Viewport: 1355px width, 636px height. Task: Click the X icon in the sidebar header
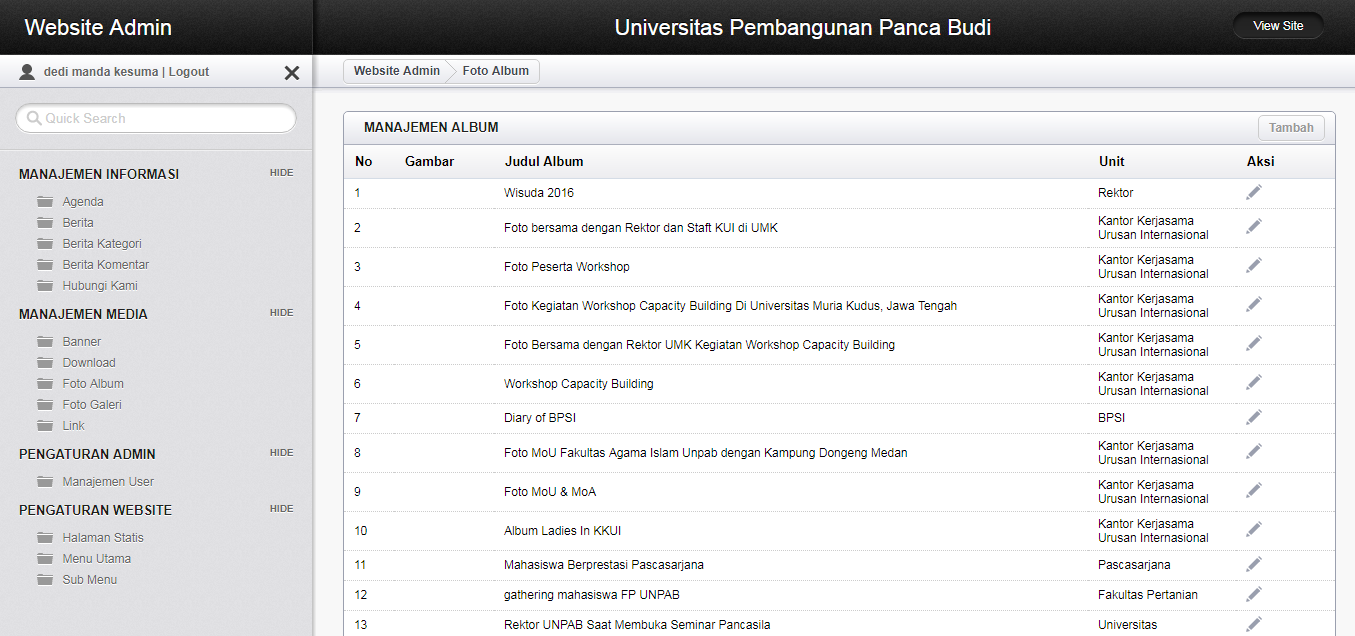tap(292, 72)
